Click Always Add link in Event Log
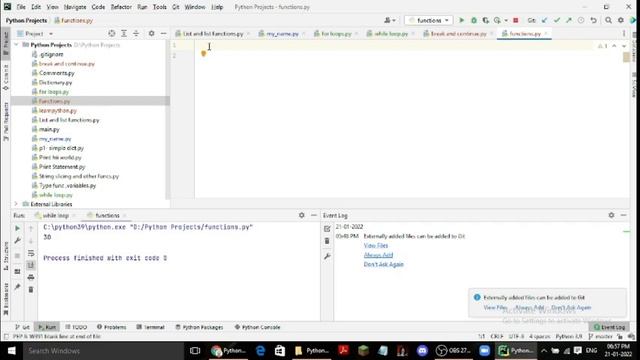 pyautogui.click(x=378, y=255)
